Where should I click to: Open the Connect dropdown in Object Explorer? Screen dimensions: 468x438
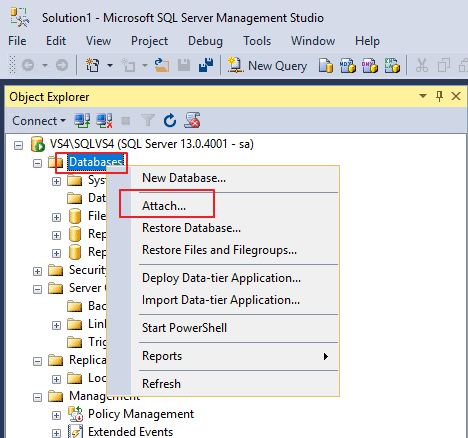(39, 121)
